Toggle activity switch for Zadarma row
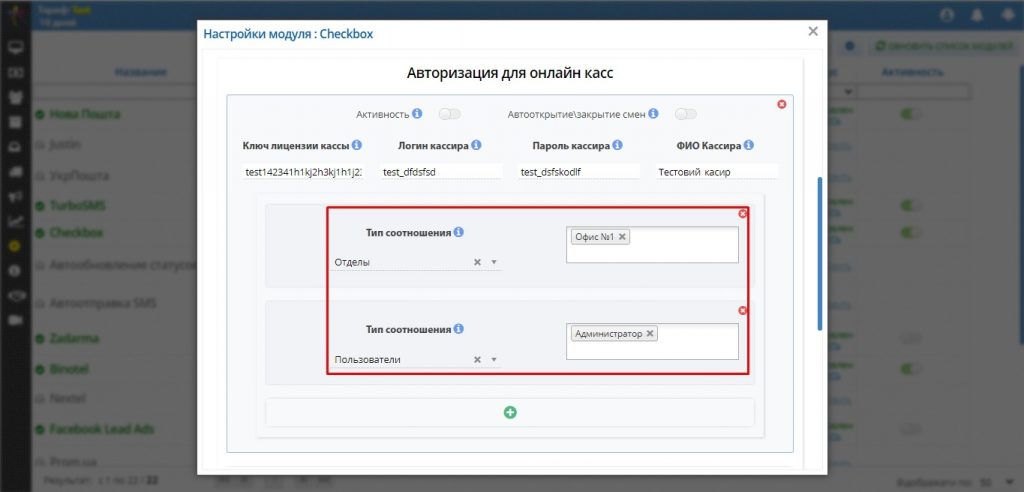This screenshot has height=492, width=1024. 910,338
